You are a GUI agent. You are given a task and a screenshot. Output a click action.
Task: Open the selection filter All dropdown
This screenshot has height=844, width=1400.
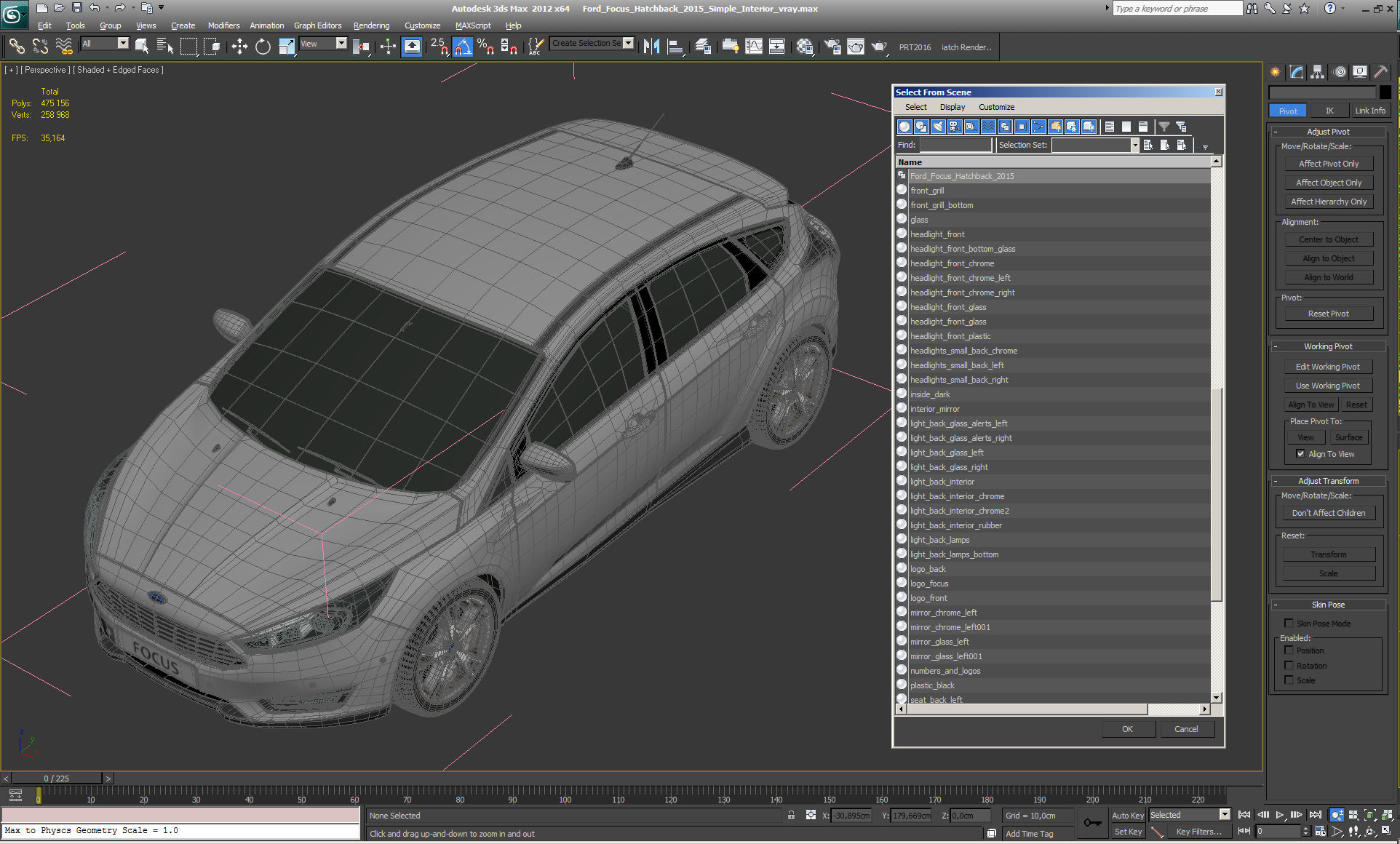tap(123, 44)
